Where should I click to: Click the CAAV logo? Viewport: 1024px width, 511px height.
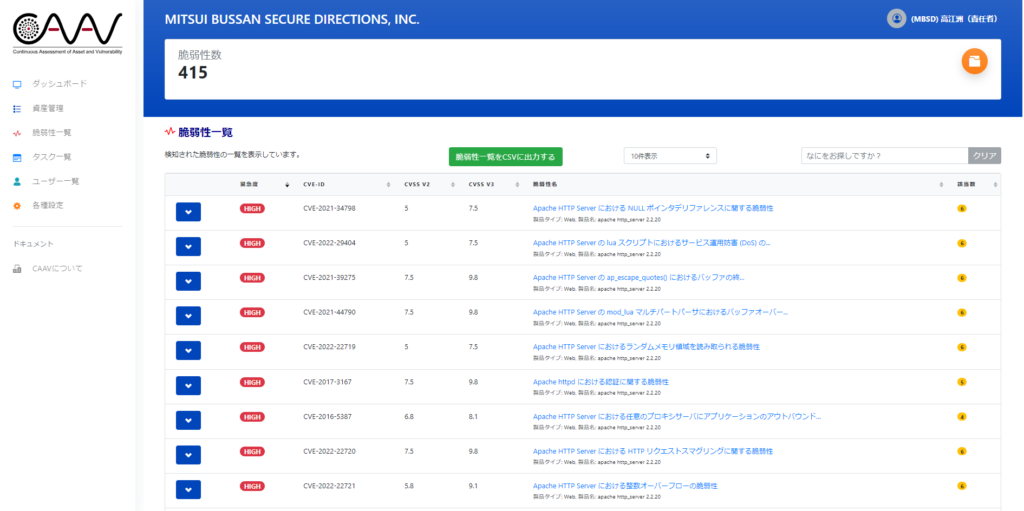click(68, 32)
